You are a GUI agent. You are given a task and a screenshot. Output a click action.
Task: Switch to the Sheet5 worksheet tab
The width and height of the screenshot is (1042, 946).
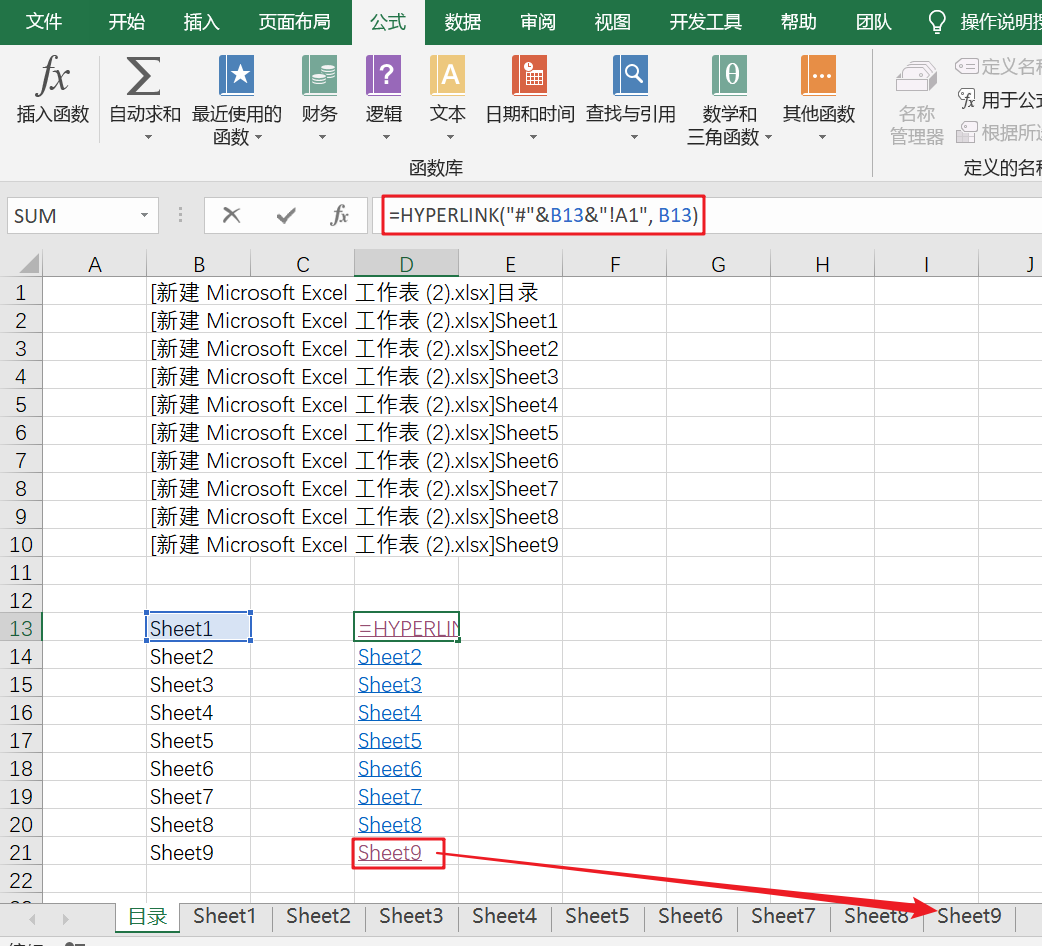[x=597, y=916]
